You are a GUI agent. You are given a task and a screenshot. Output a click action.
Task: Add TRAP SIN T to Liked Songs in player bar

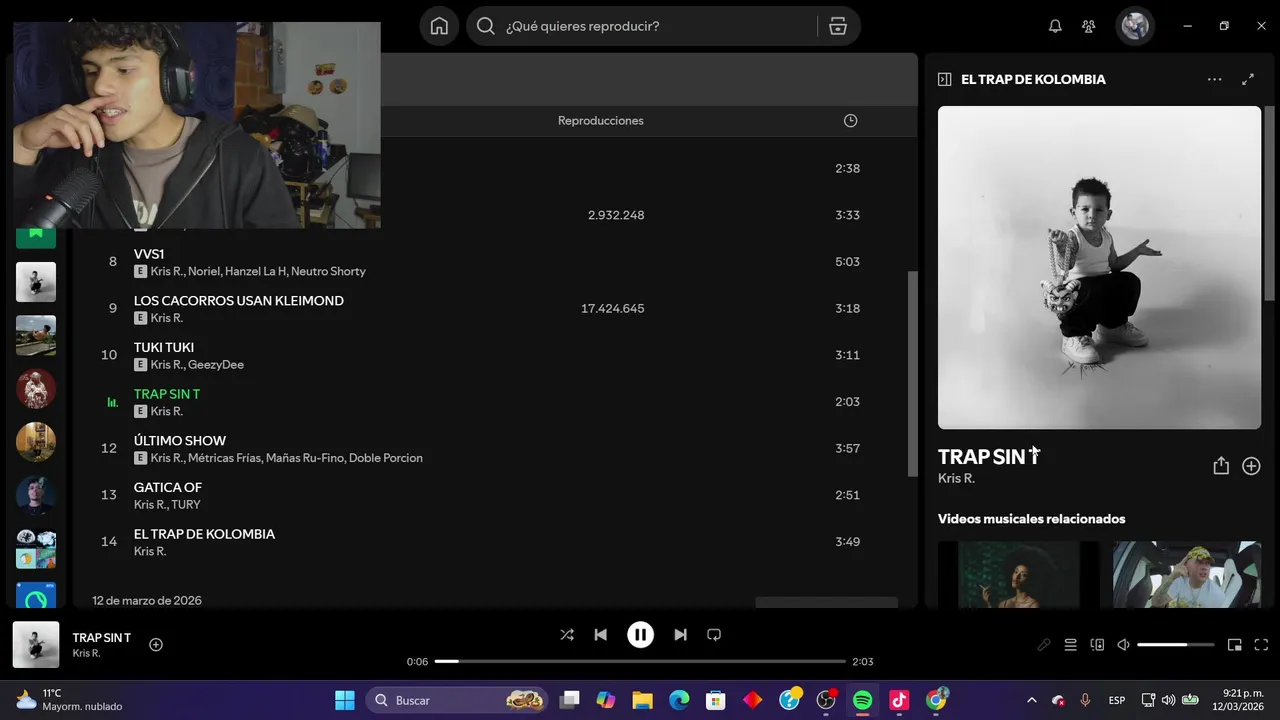coord(156,645)
